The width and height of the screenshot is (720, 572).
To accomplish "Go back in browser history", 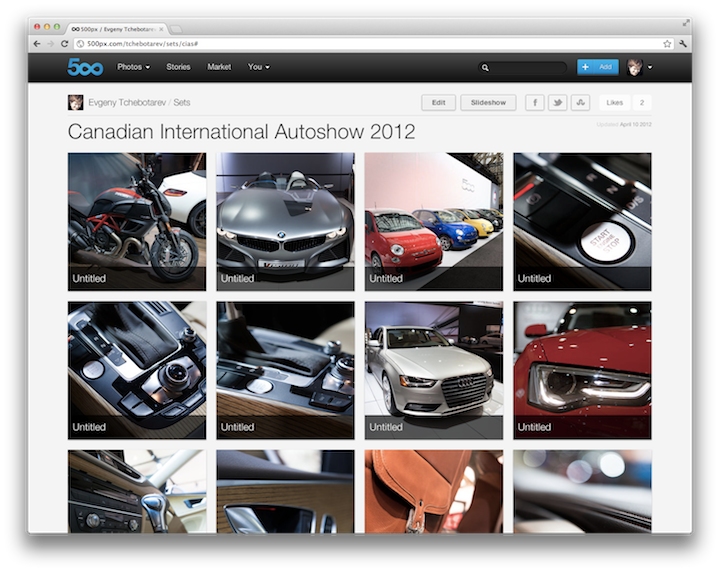I will point(37,44).
